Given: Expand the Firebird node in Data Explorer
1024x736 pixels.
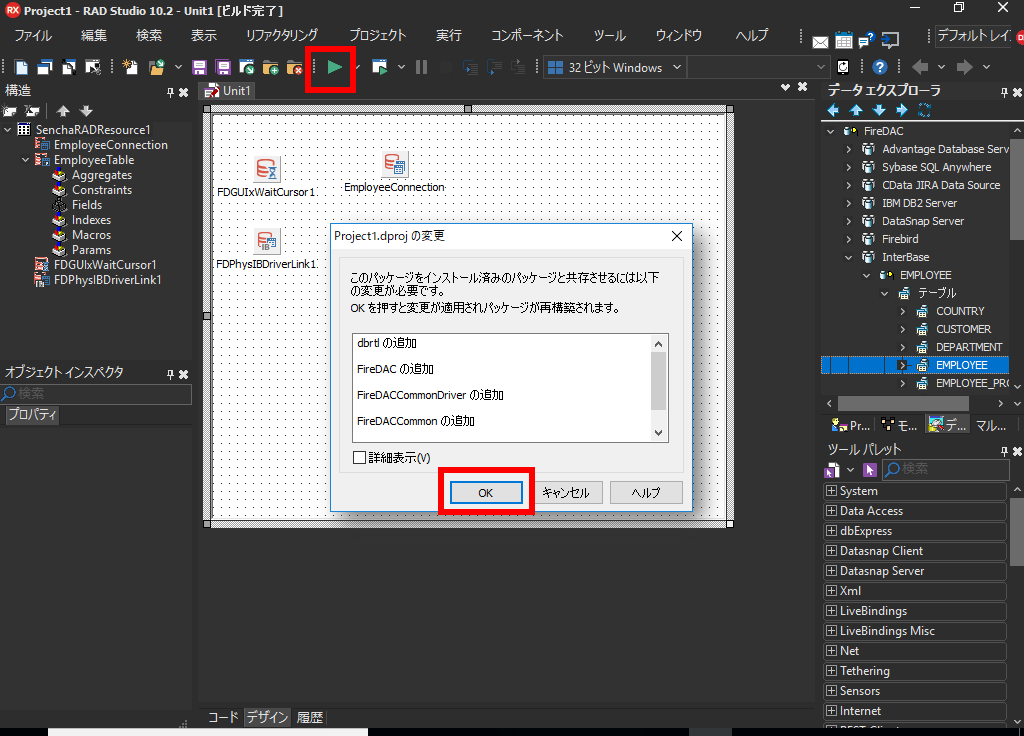Looking at the screenshot, I should 848,239.
